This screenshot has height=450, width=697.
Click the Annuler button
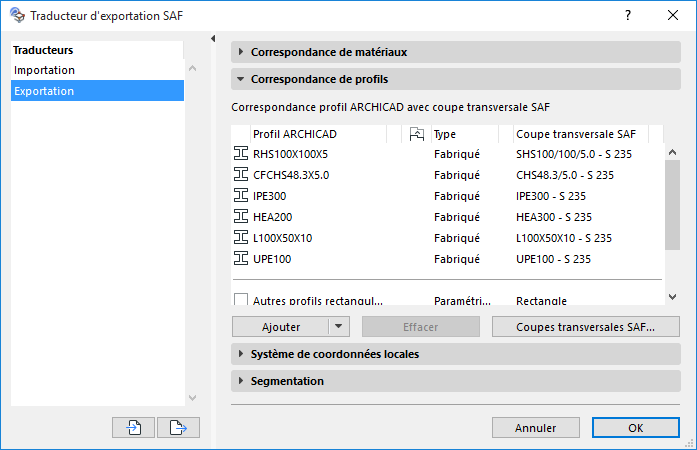pyautogui.click(x=536, y=428)
